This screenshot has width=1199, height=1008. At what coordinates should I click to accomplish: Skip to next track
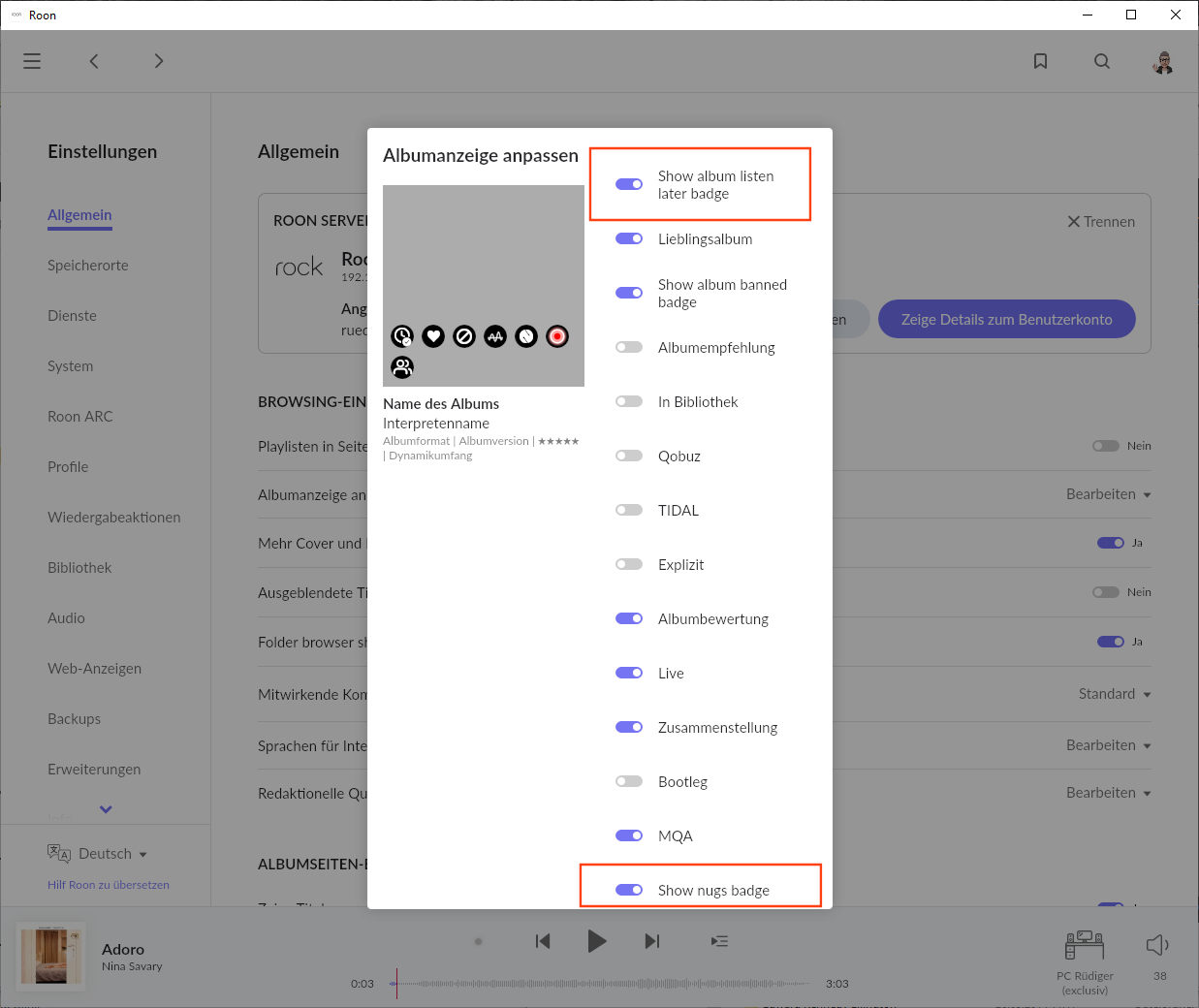pos(652,941)
